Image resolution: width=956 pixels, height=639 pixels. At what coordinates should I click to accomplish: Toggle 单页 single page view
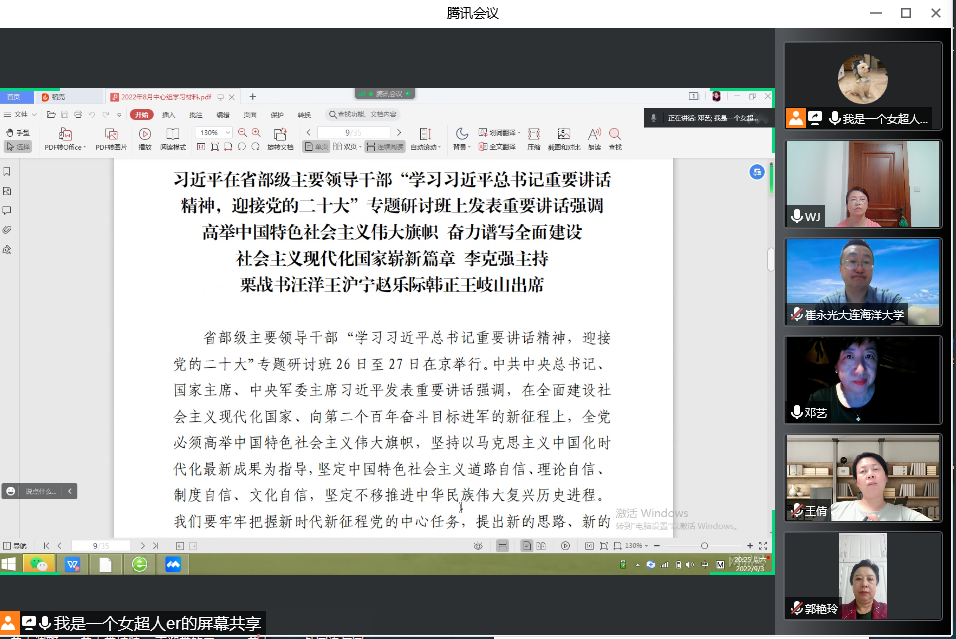tap(317, 146)
